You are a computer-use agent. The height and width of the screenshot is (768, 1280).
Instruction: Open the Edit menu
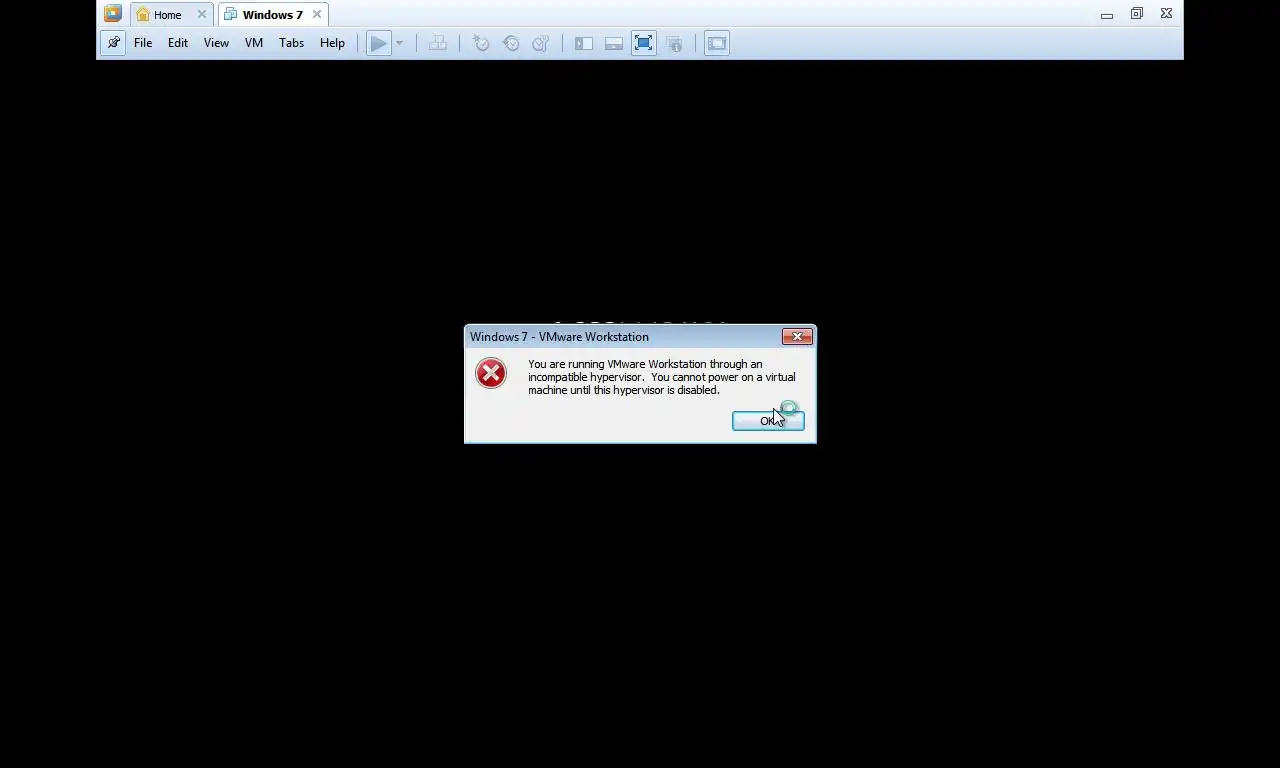[x=178, y=43]
